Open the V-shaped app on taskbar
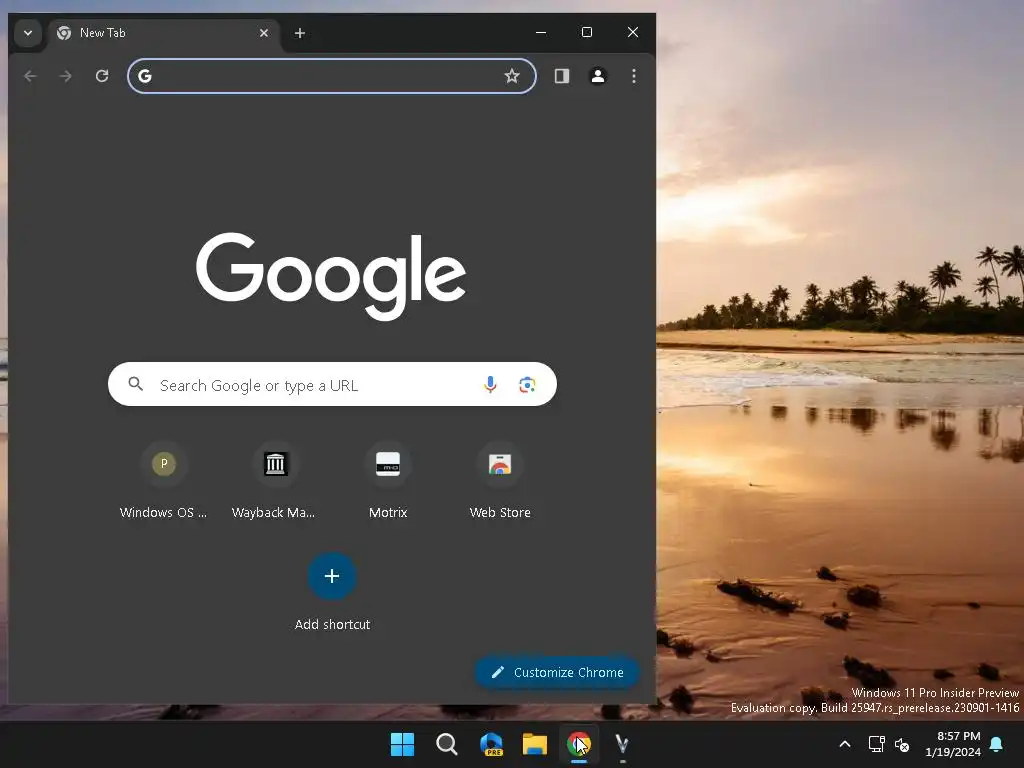 [622, 744]
